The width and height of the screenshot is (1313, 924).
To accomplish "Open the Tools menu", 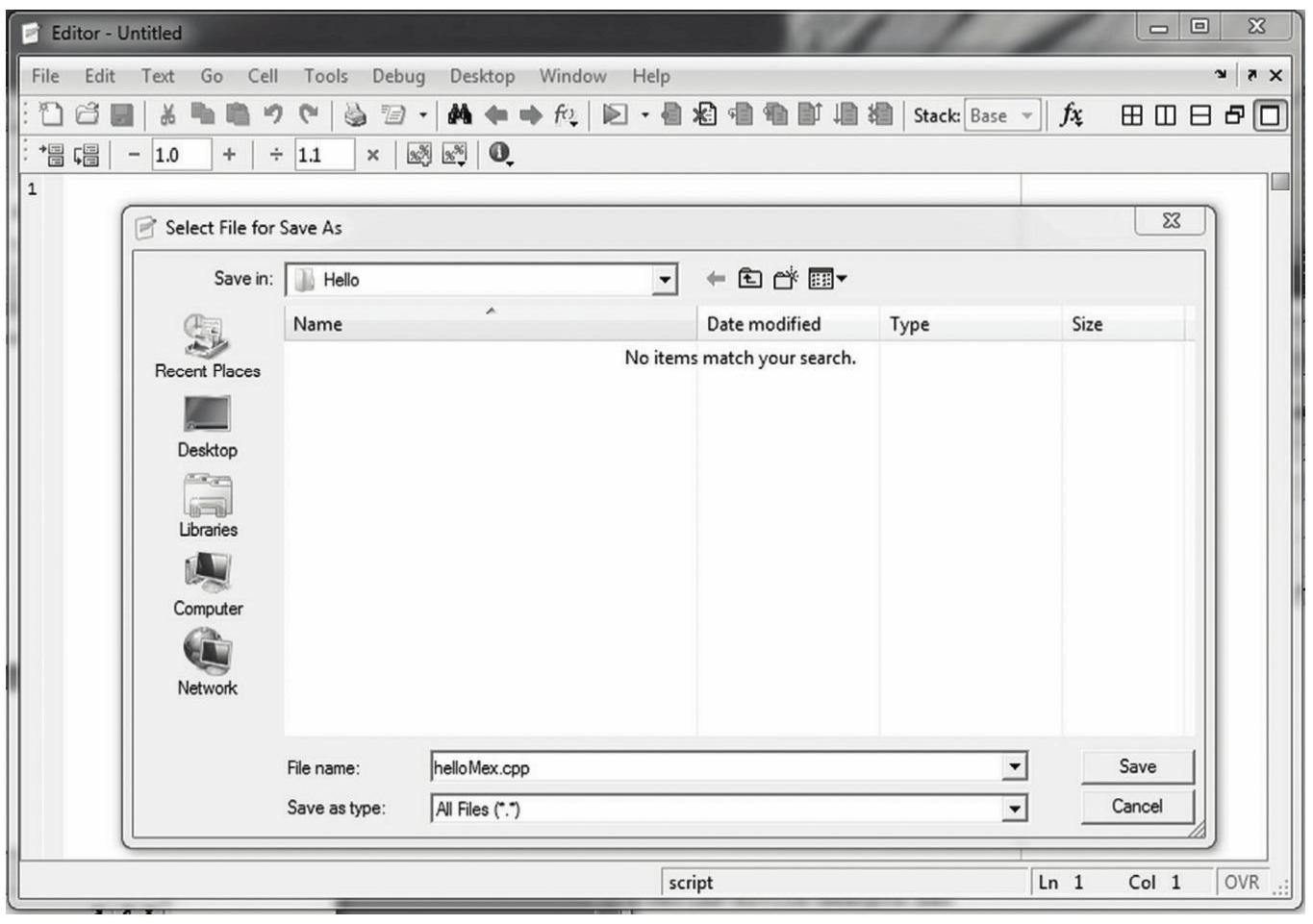I will point(326,76).
